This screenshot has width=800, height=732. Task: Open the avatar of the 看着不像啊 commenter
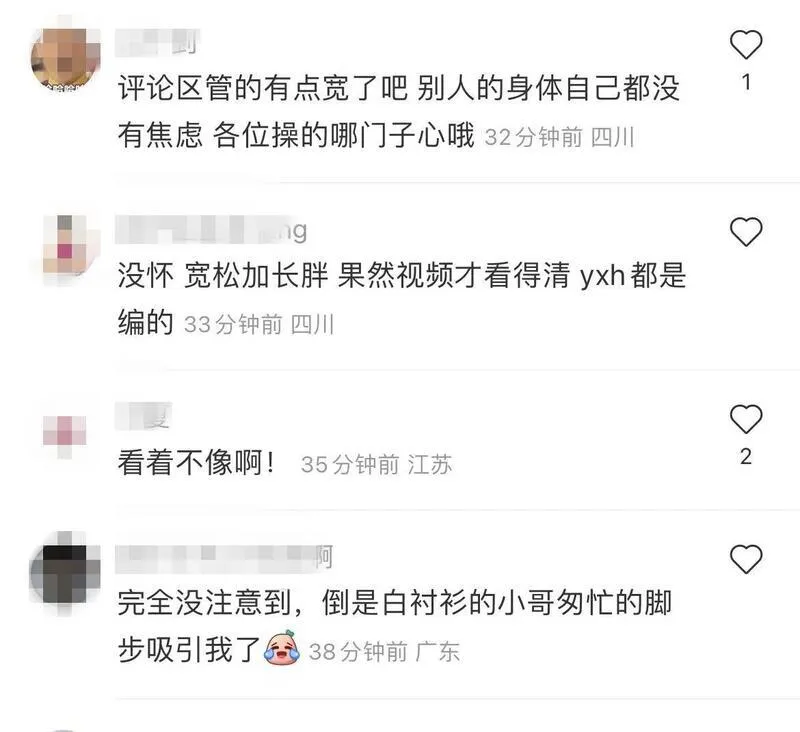[x=65, y=435]
